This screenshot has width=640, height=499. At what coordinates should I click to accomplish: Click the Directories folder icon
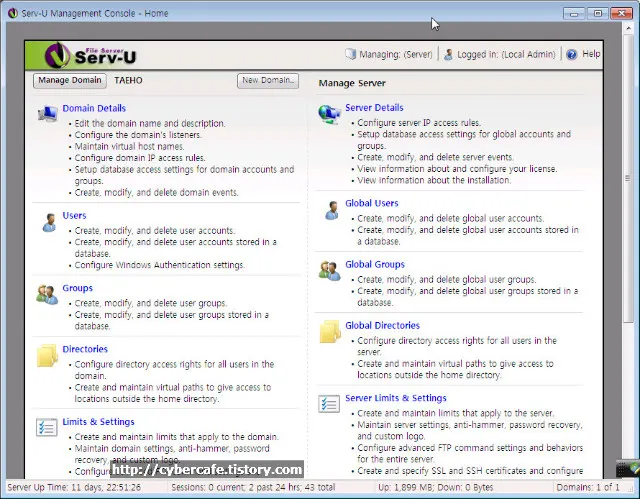tap(47, 356)
